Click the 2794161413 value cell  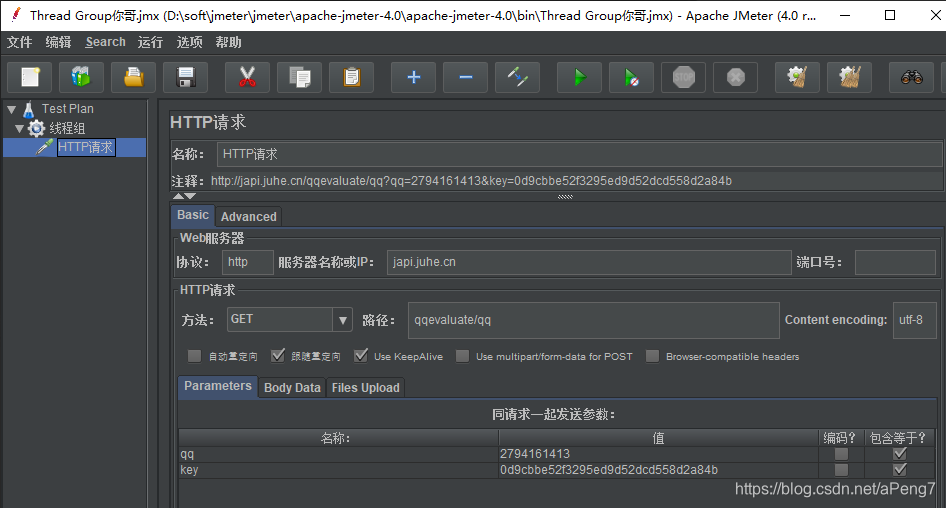click(658, 454)
